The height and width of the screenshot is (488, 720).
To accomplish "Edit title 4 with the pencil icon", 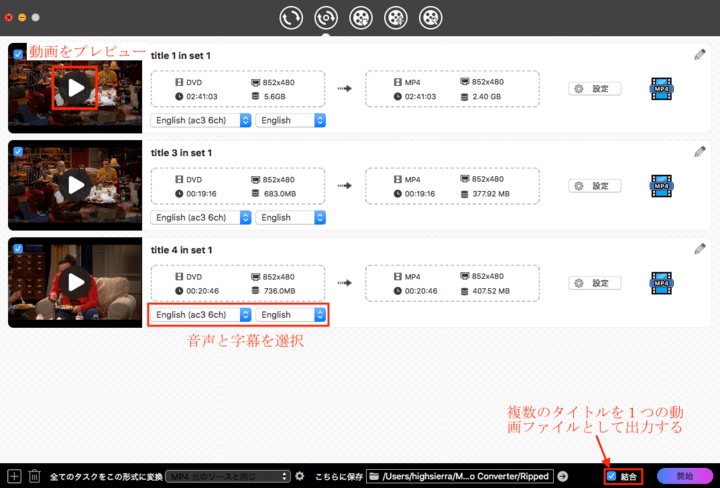I will [x=700, y=249].
